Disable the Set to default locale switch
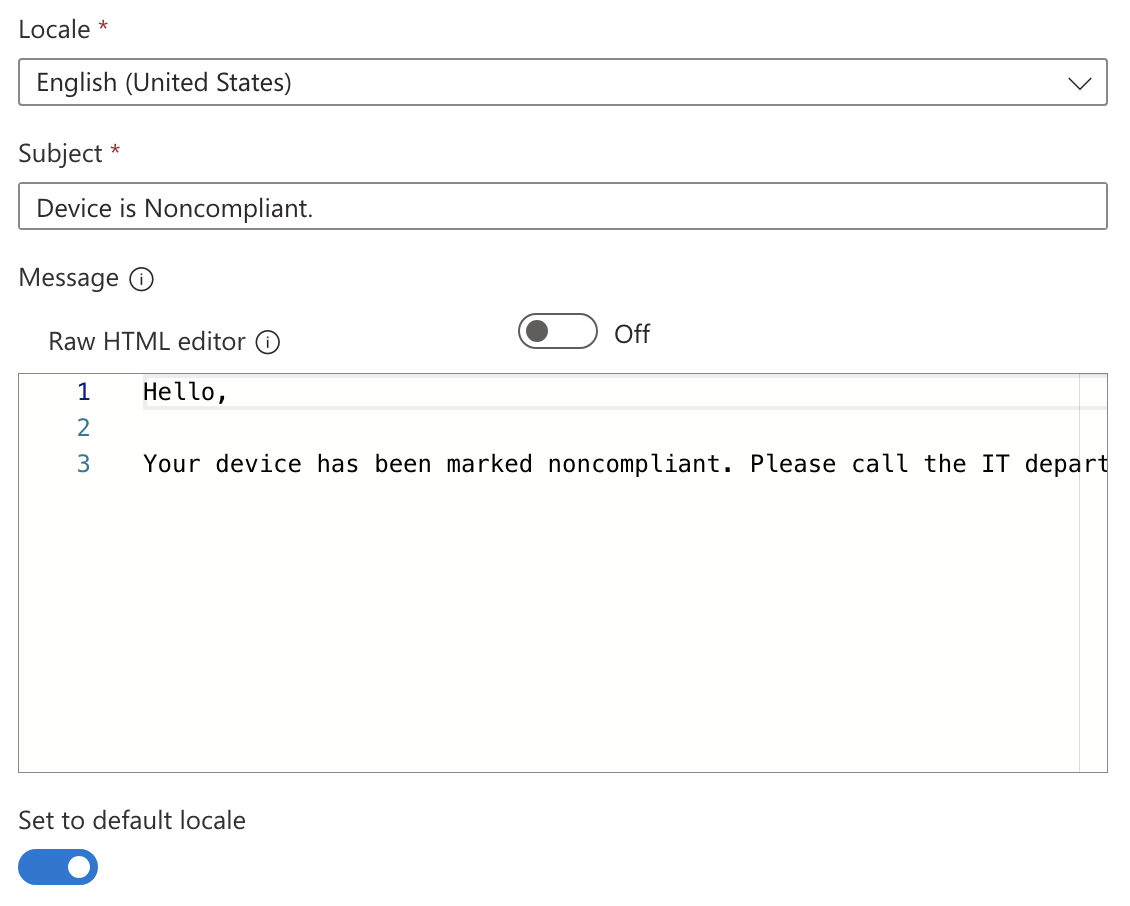This screenshot has height=906, width=1130. pyautogui.click(x=57, y=866)
